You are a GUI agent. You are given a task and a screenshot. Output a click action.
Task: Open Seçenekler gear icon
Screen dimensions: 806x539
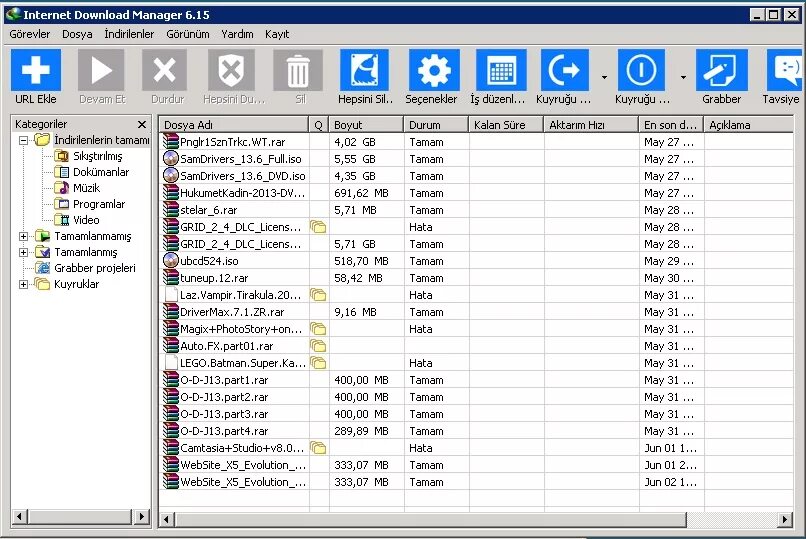[x=434, y=70]
